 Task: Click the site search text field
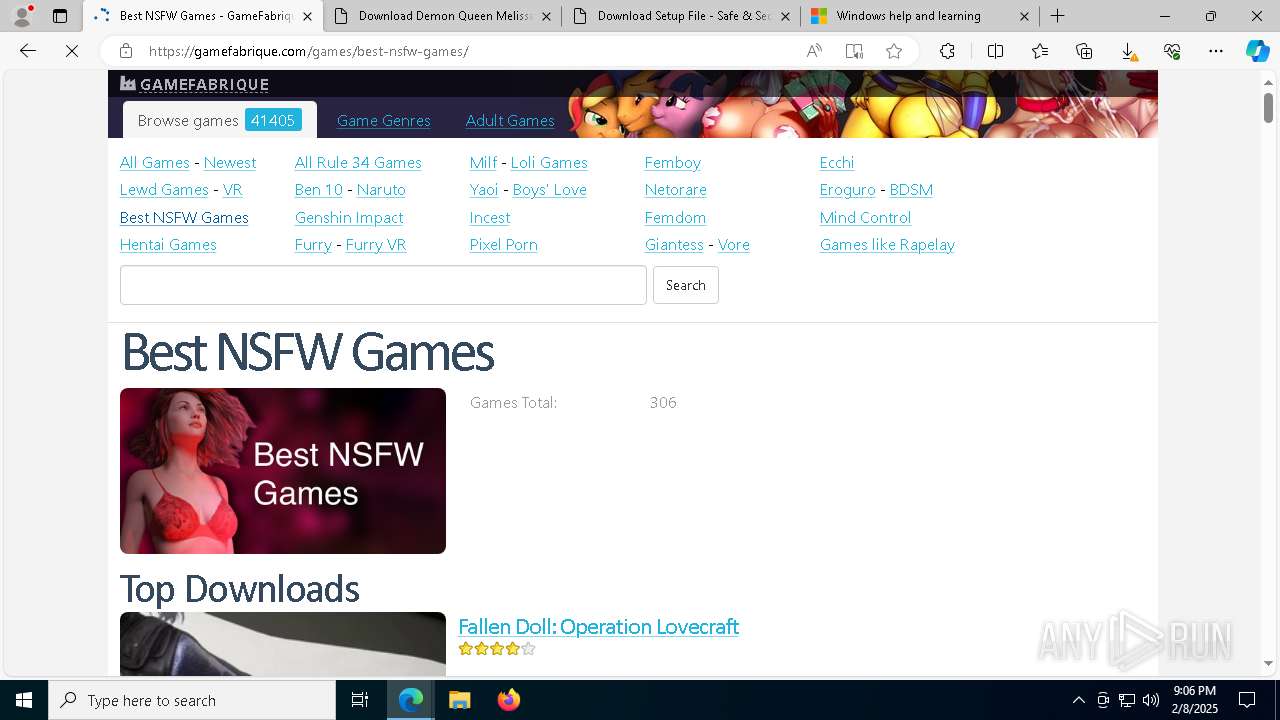[x=383, y=285]
